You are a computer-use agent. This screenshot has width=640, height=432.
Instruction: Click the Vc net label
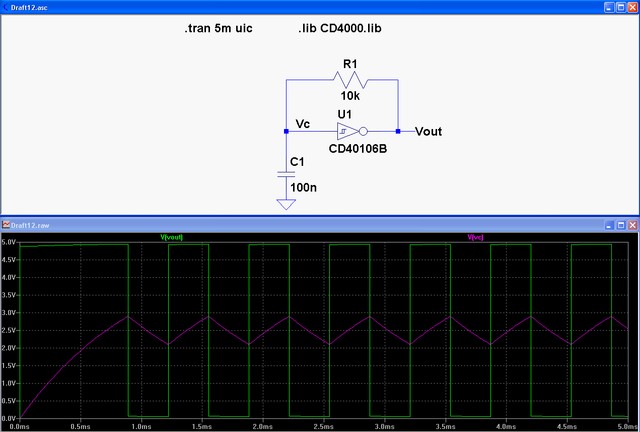tap(302, 124)
